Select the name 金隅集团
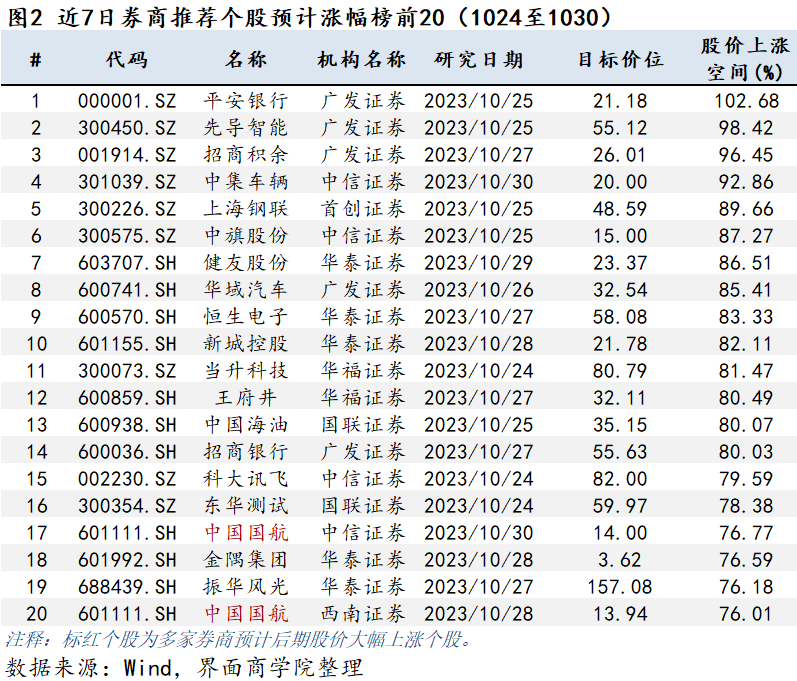The image size is (797, 681). tap(246, 560)
